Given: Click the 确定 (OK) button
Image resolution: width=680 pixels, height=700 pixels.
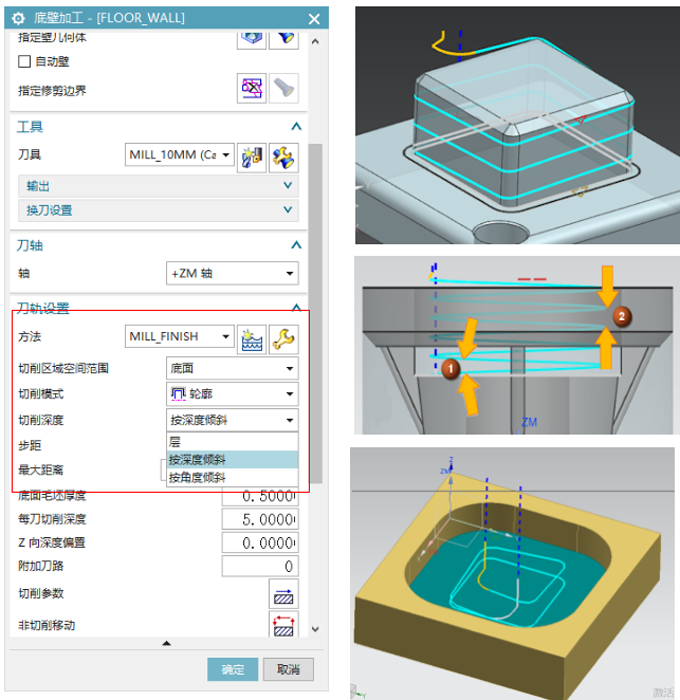Looking at the screenshot, I should (233, 669).
